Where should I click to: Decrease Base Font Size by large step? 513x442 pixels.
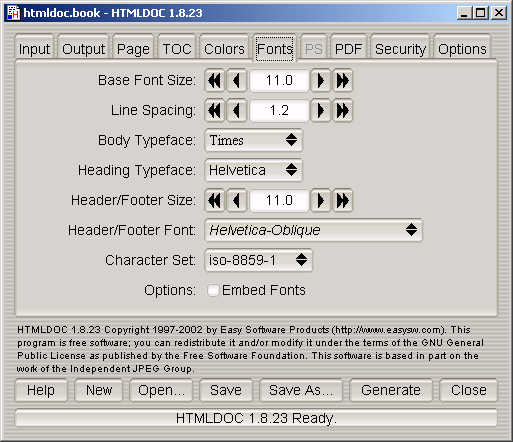pos(215,80)
